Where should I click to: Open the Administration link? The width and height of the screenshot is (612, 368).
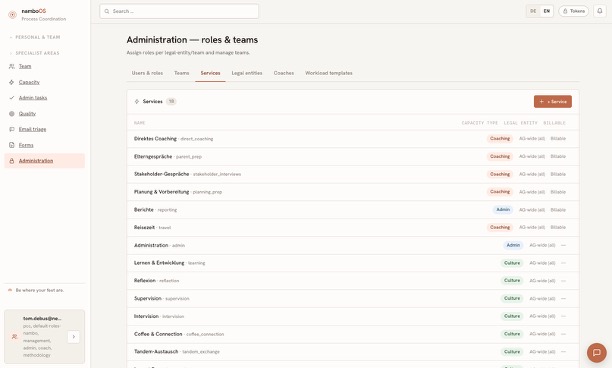coord(36,161)
